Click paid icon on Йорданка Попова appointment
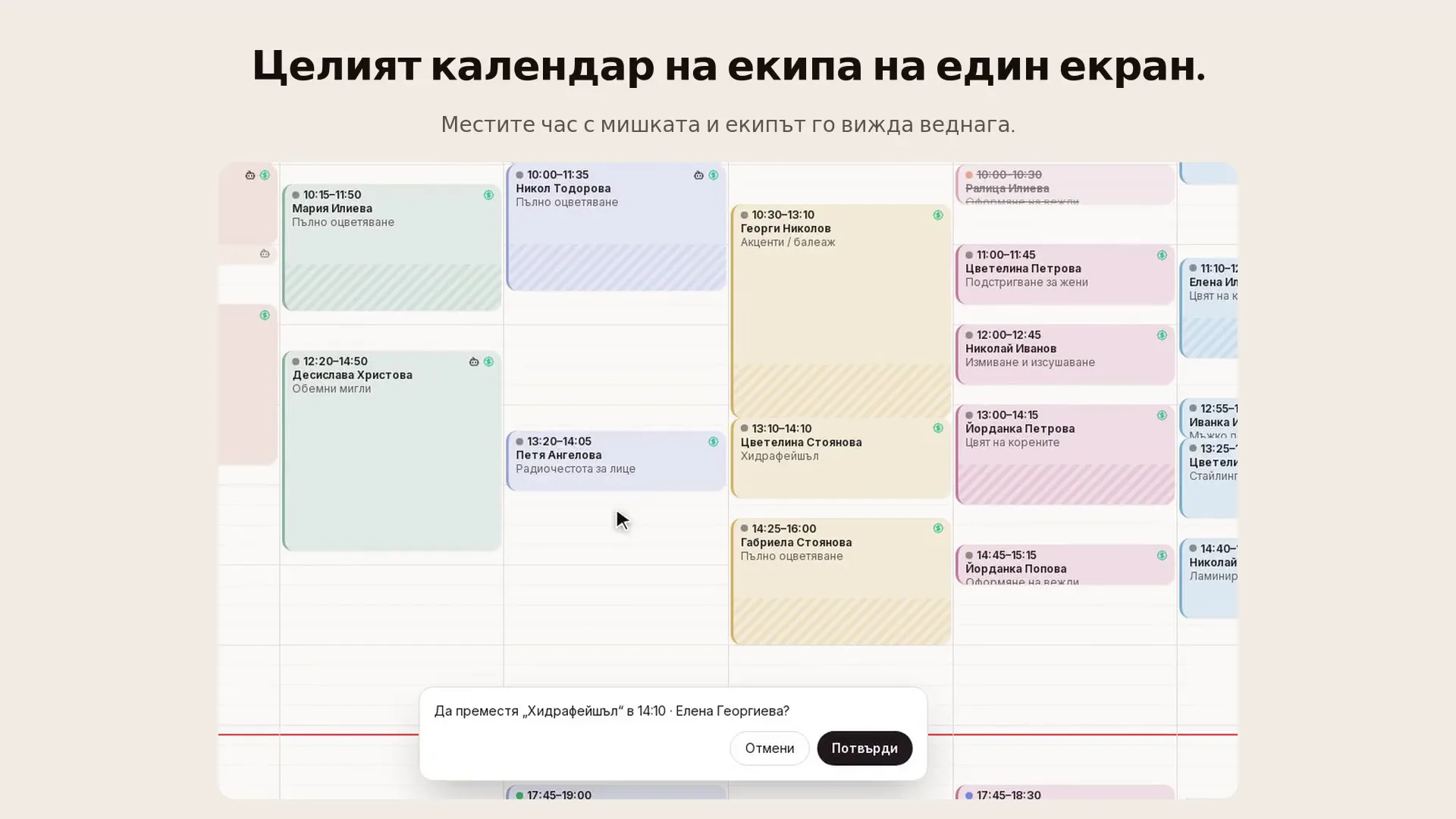 [1162, 556]
